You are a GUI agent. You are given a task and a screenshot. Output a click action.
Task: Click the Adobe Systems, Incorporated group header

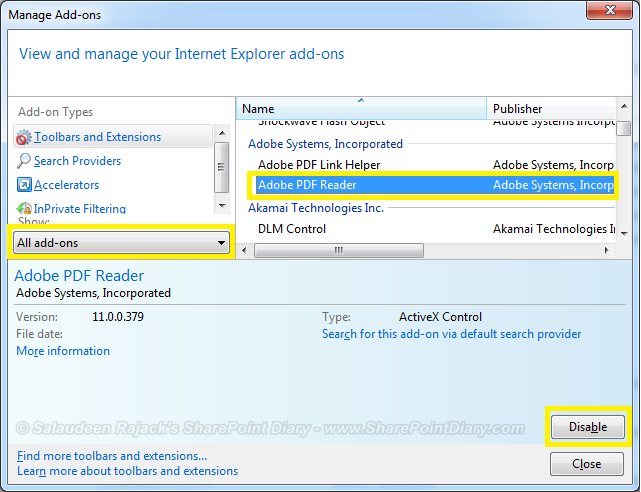(325, 144)
